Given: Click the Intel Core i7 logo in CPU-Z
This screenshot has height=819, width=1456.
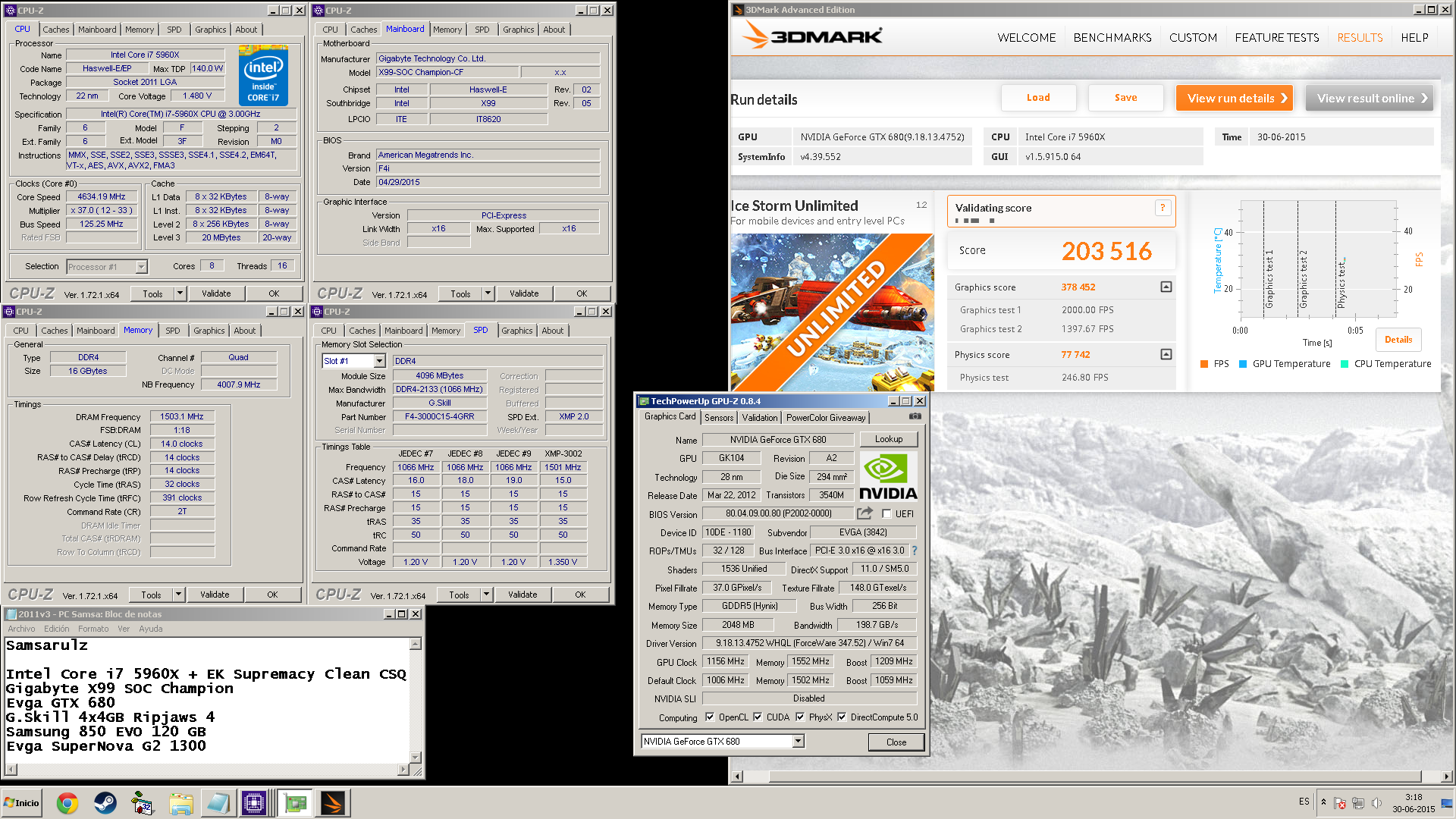Looking at the screenshot, I should pos(263,74).
